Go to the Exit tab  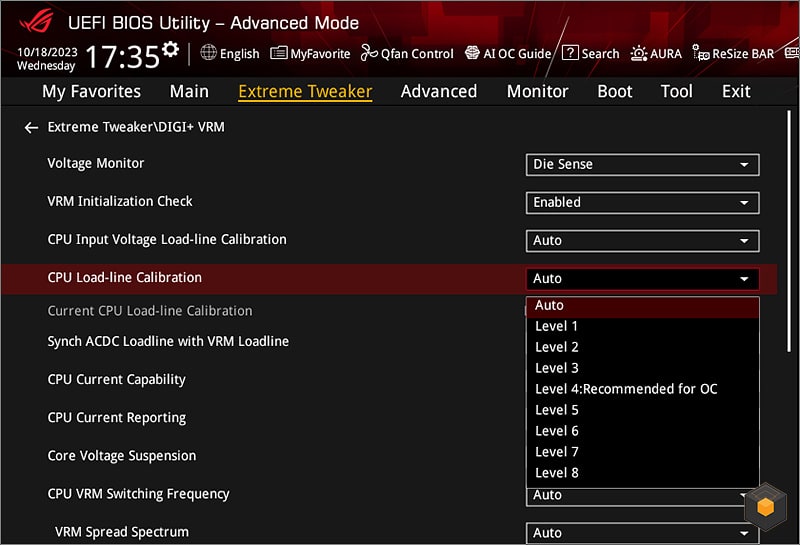click(x=736, y=91)
